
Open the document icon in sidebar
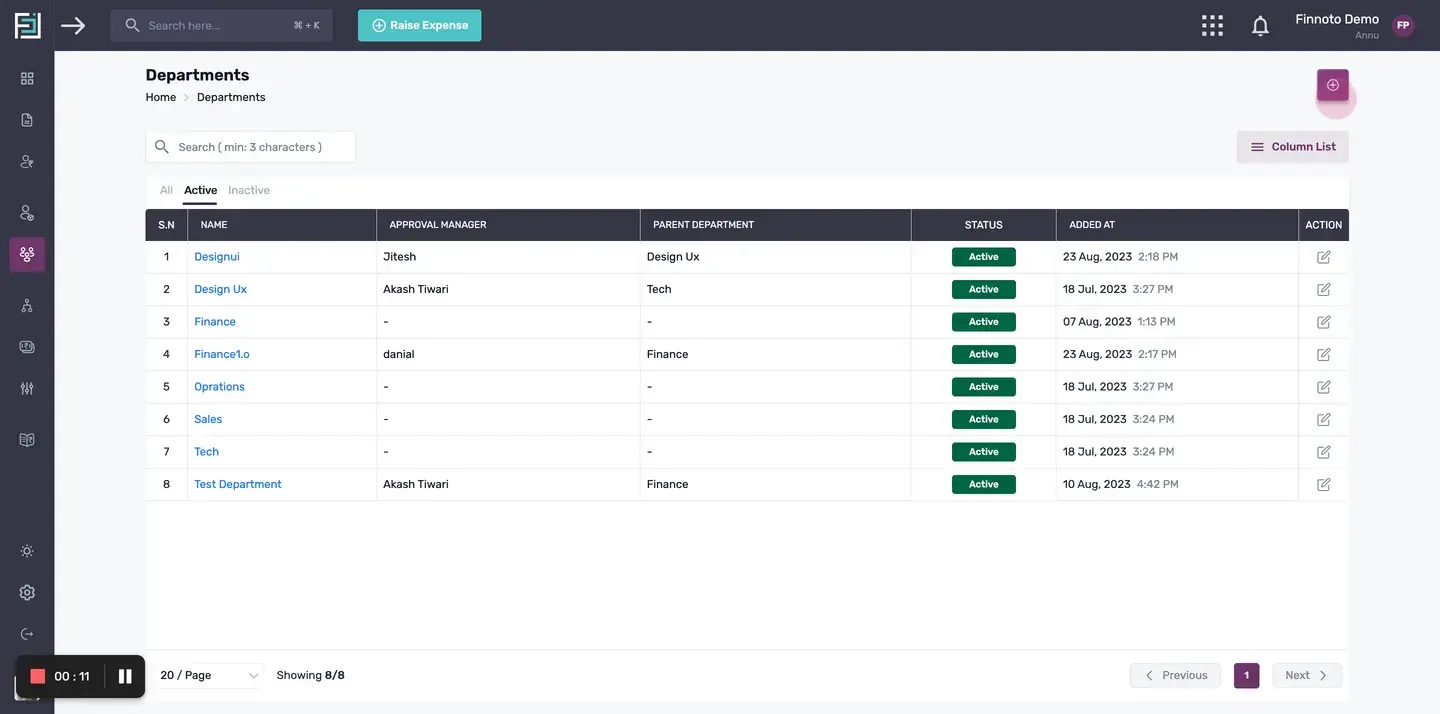(x=27, y=120)
